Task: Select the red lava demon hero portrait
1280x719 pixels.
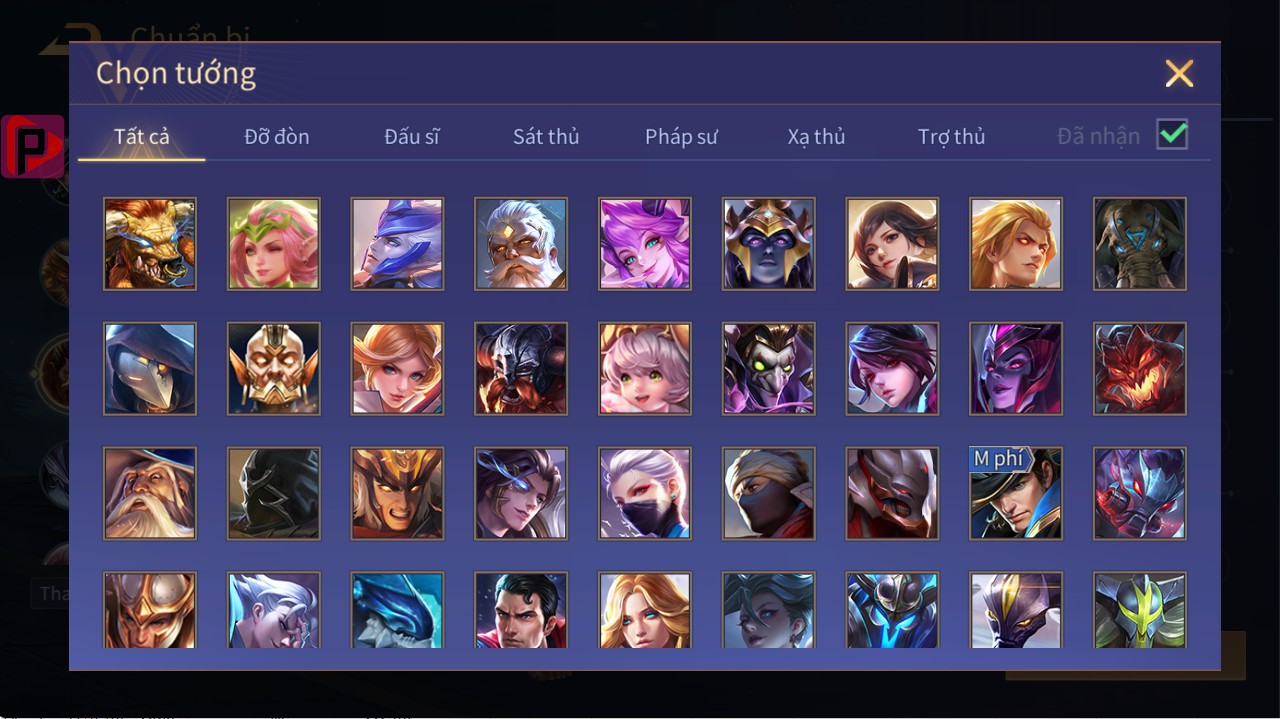Action: tap(1140, 369)
